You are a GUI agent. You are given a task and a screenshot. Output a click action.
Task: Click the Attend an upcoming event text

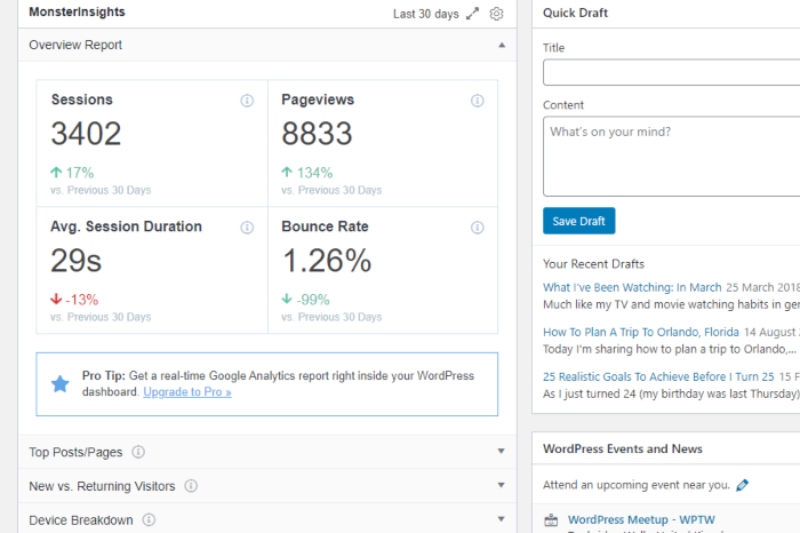click(636, 485)
